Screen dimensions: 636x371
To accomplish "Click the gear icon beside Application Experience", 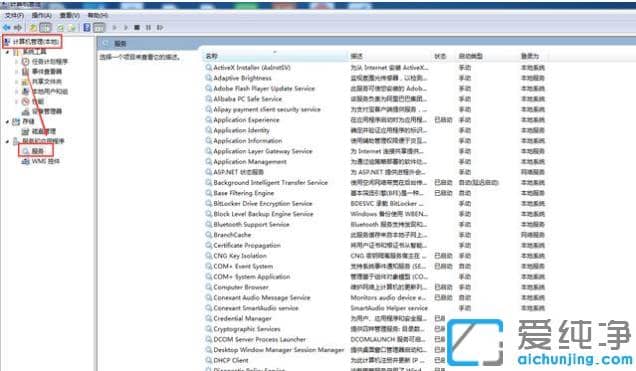I will point(208,120).
